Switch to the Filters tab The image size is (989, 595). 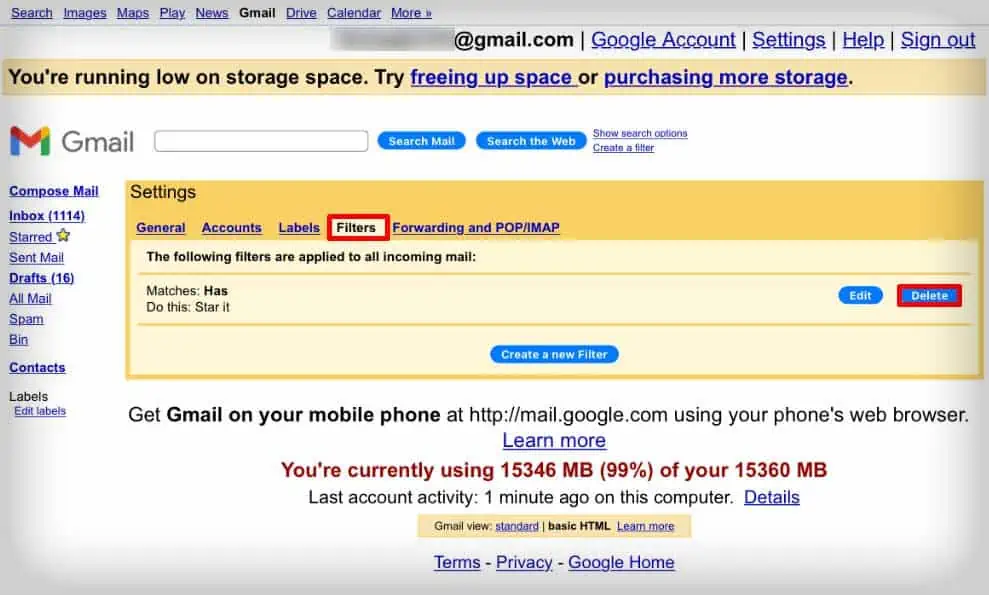pyautogui.click(x=357, y=227)
